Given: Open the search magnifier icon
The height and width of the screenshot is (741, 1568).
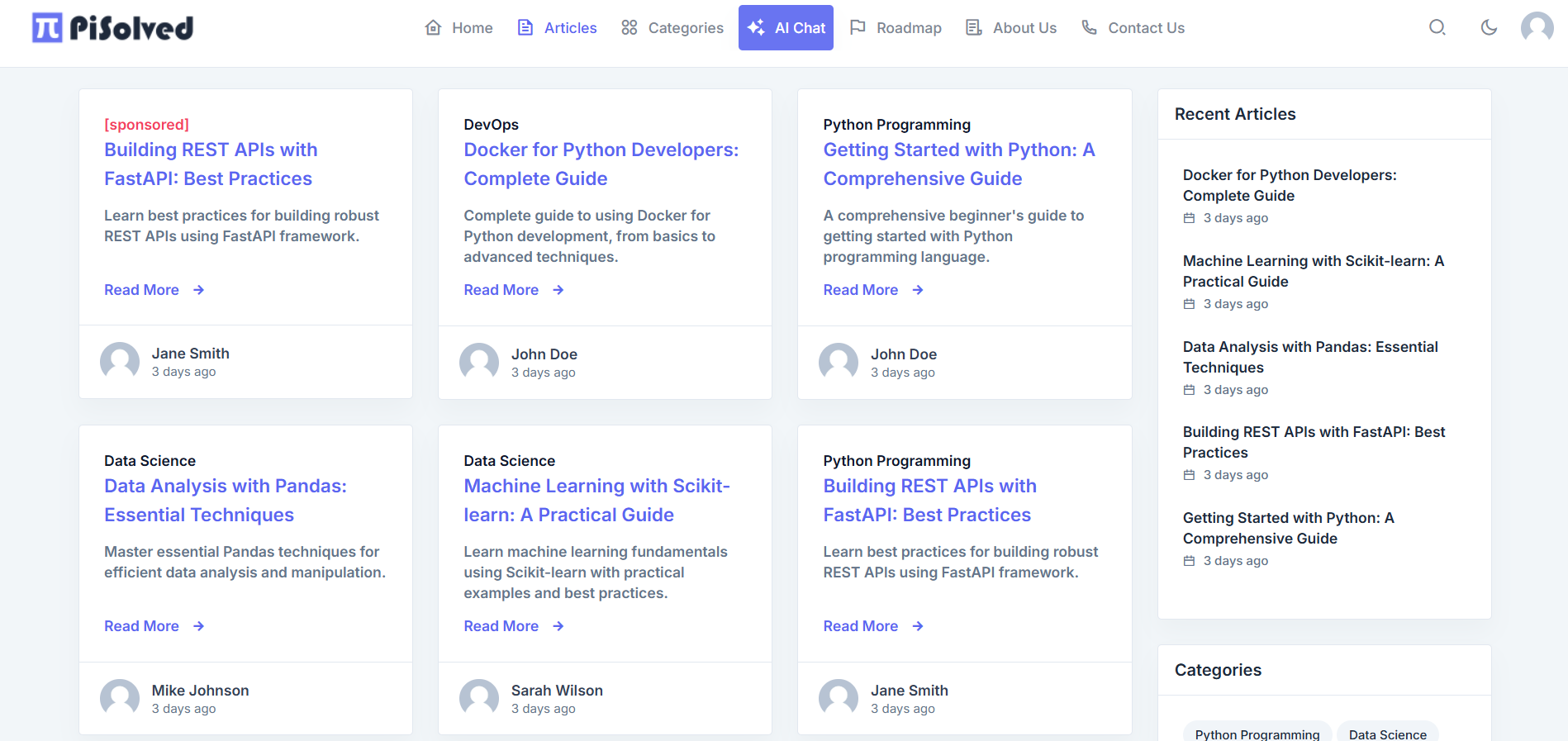Looking at the screenshot, I should [1437, 28].
